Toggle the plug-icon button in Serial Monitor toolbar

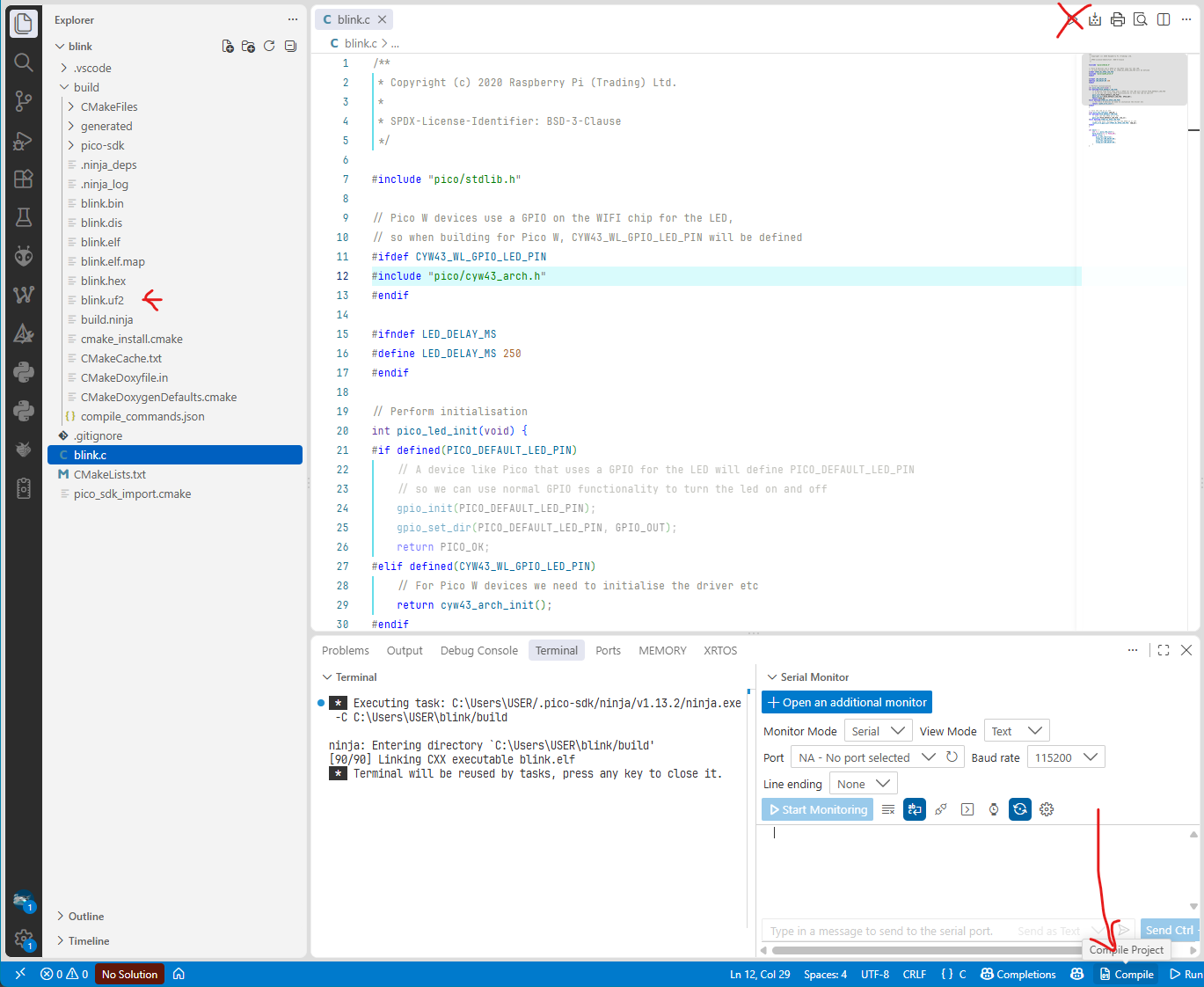pos(941,809)
